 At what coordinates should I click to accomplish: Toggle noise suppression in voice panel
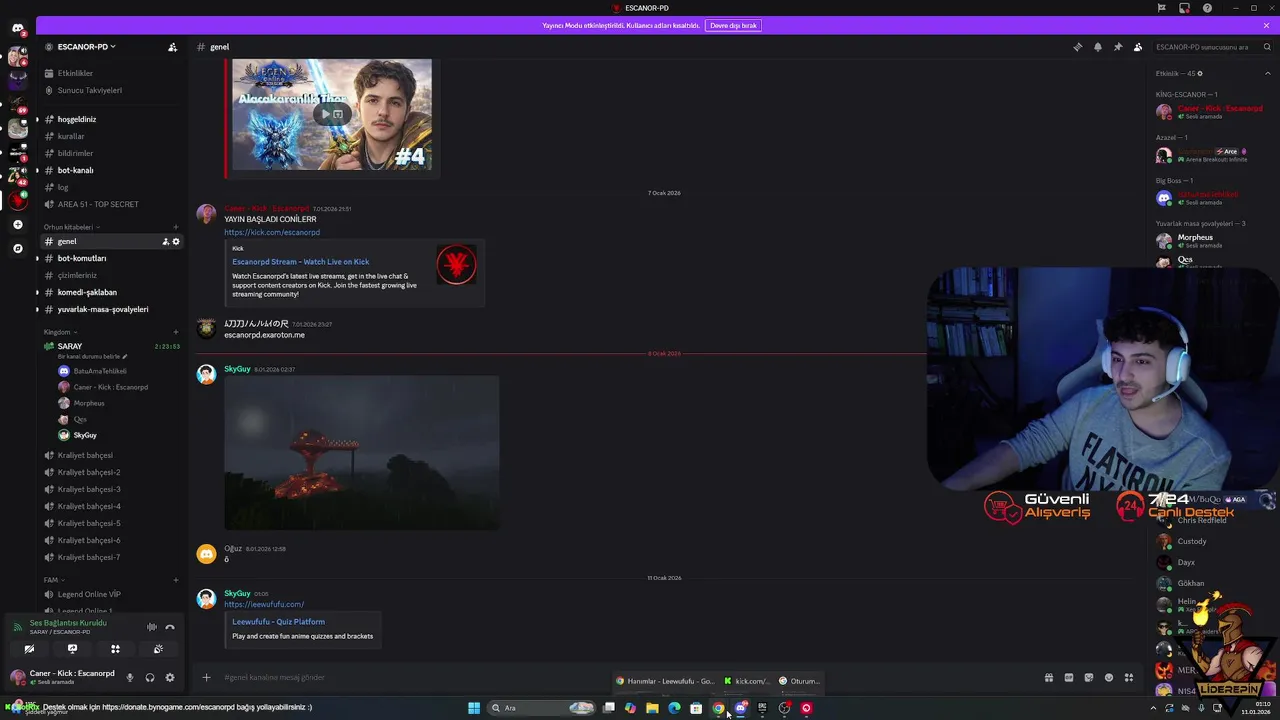[x=152, y=627]
